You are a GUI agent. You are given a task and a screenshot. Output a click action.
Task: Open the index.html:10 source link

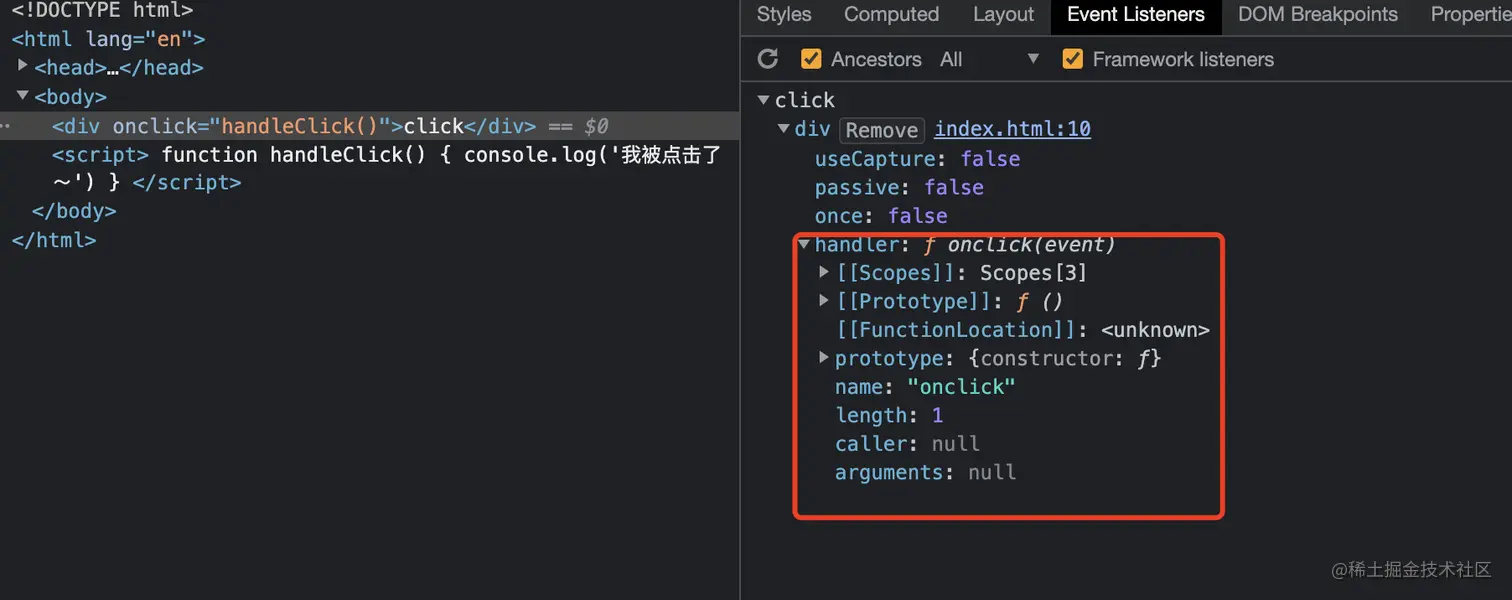1012,129
